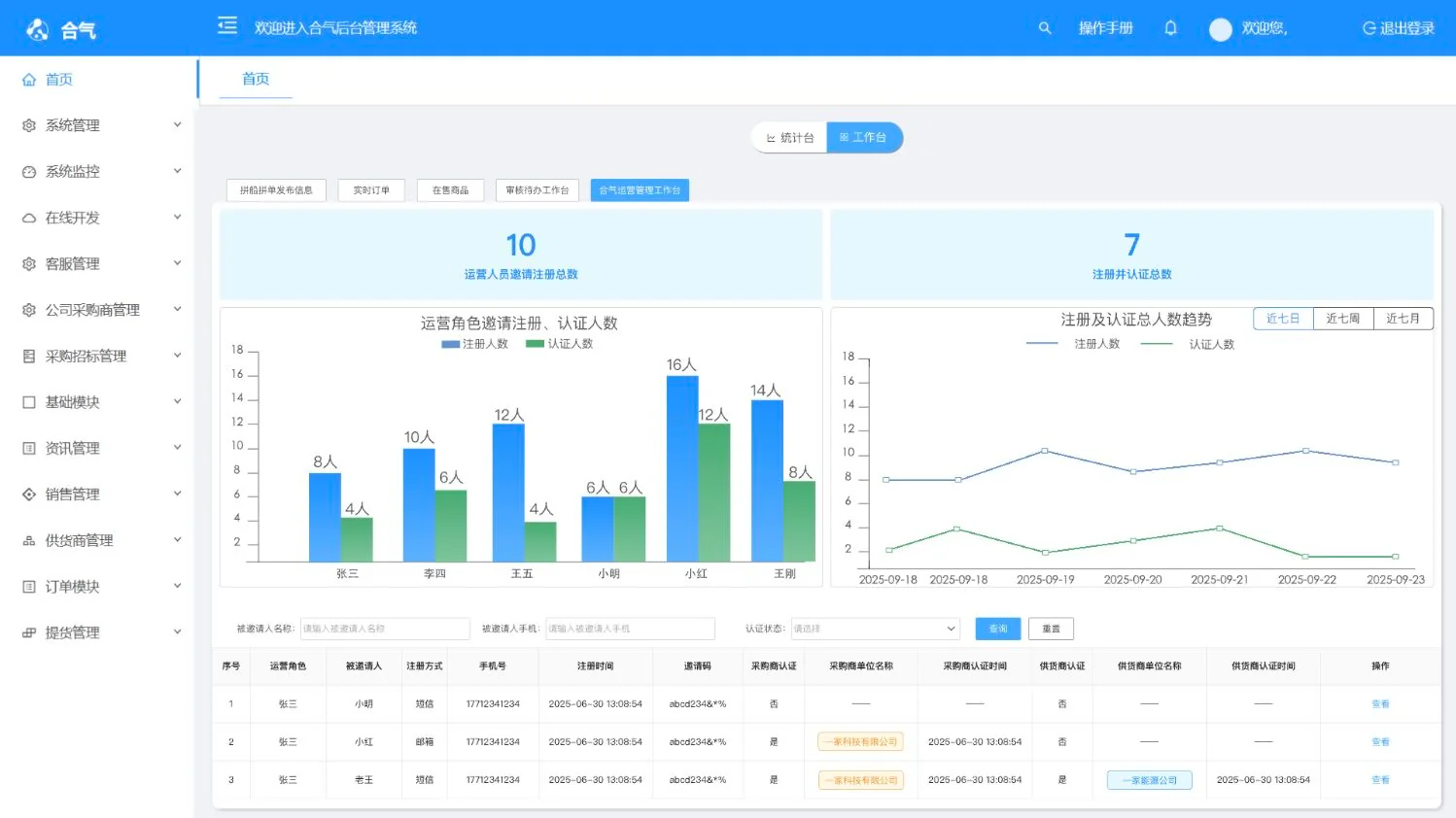Click the 重置 button

(x=1052, y=629)
